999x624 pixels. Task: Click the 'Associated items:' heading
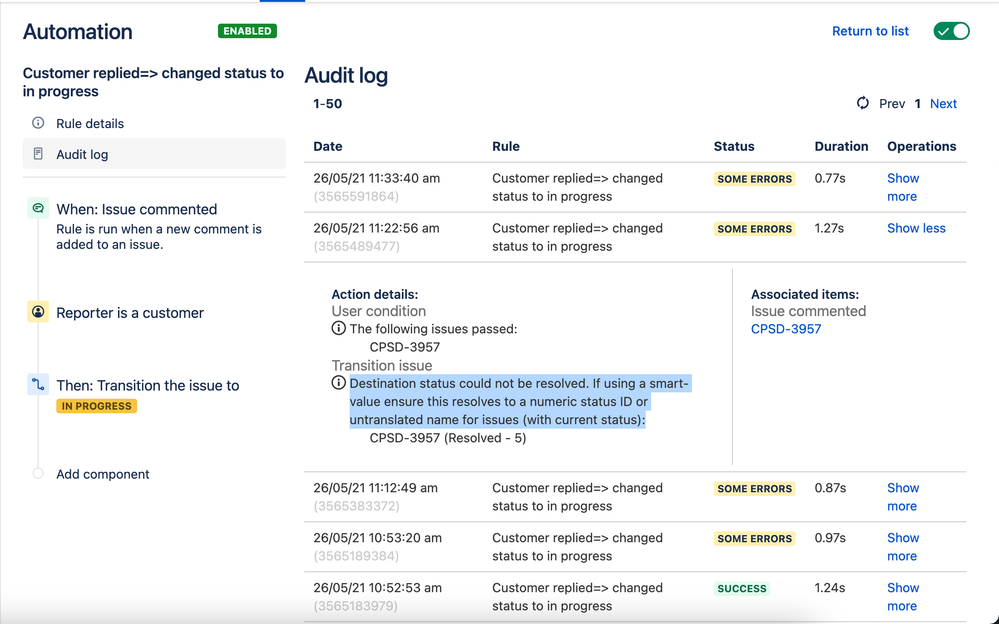805,294
